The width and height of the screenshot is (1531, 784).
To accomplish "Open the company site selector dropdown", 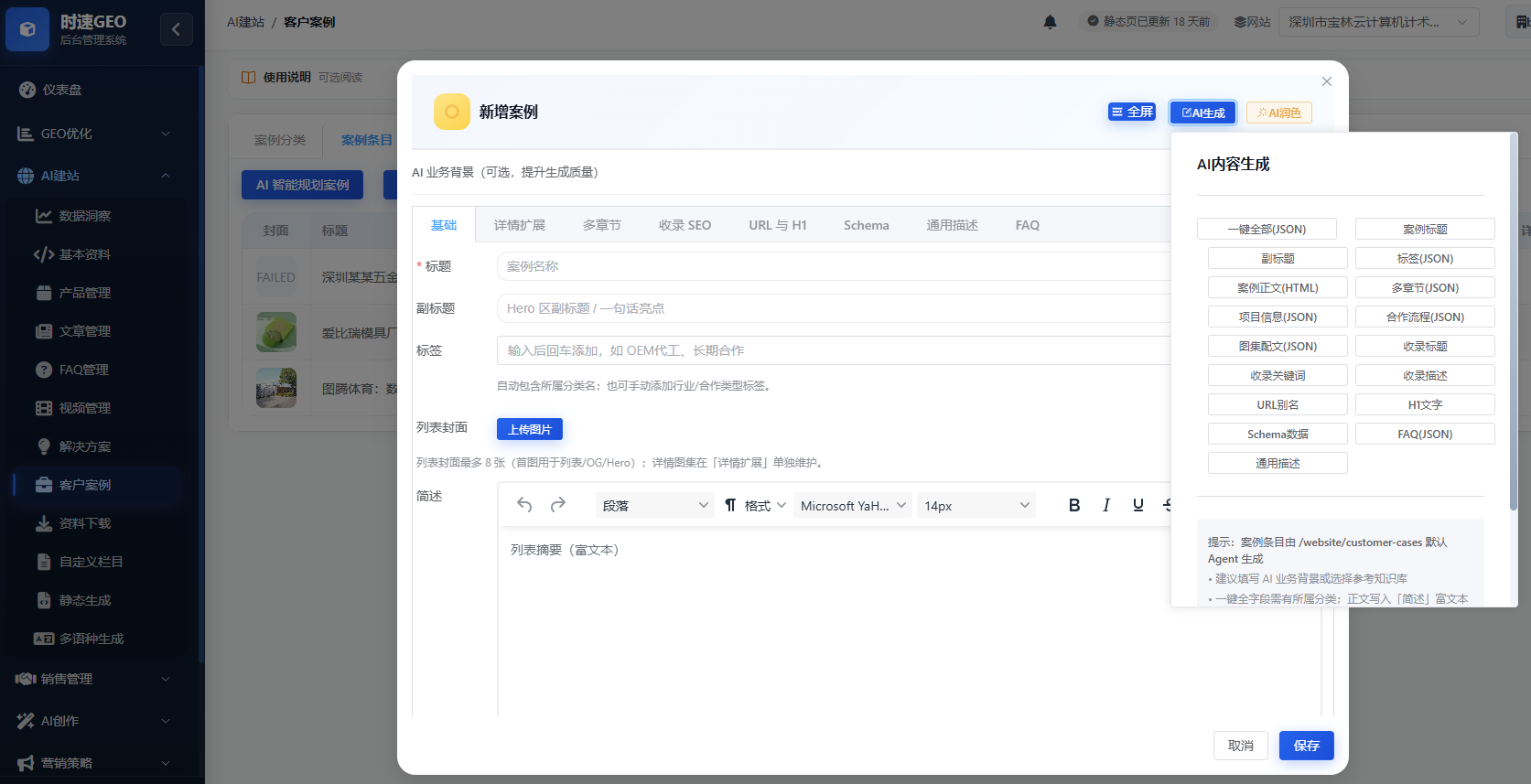I will (x=1379, y=22).
